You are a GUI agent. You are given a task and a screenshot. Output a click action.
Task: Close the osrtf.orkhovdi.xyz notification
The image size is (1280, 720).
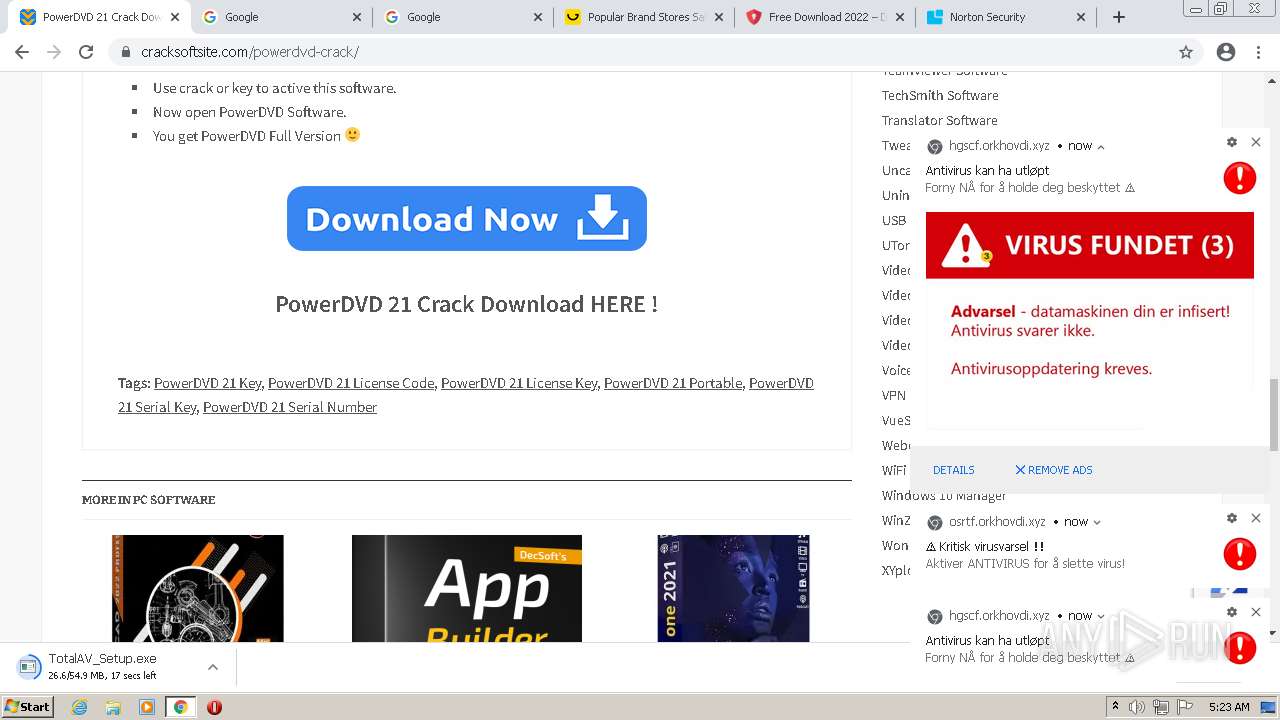pyautogui.click(x=1256, y=518)
